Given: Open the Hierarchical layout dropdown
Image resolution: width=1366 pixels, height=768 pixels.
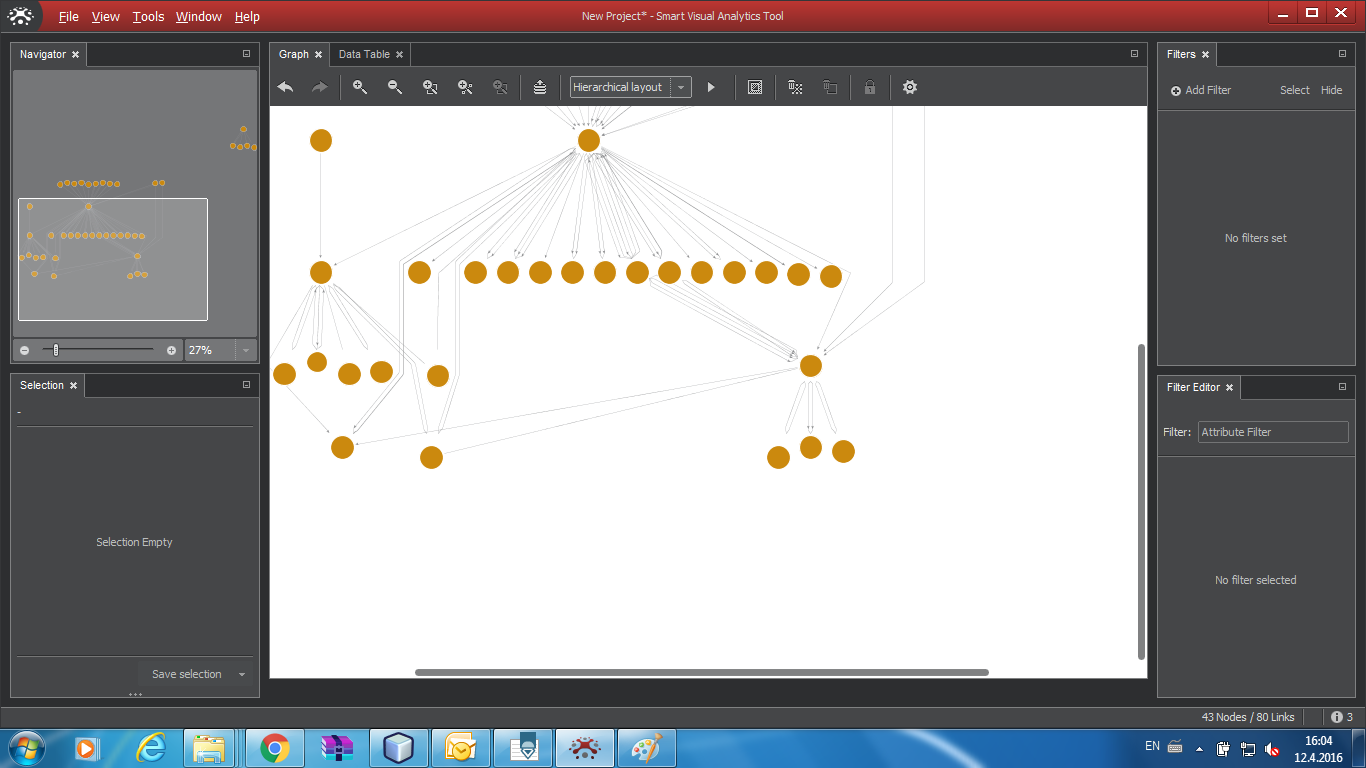Looking at the screenshot, I should tap(681, 88).
